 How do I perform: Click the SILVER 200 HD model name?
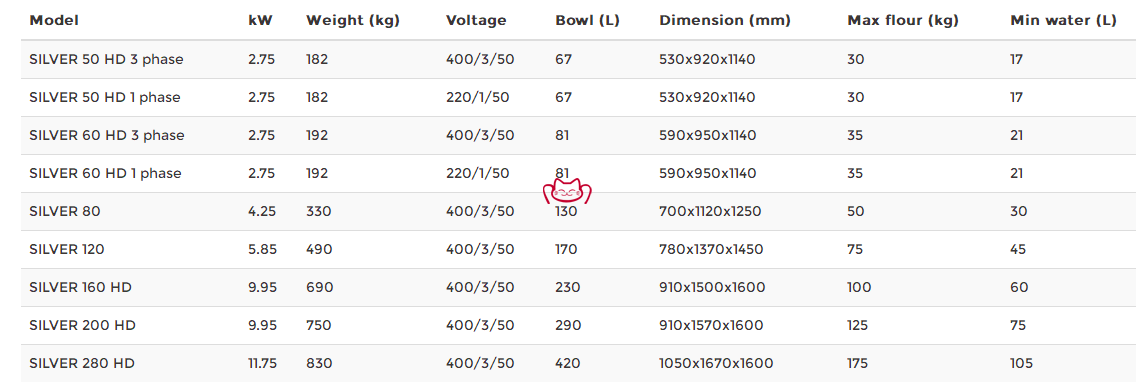pyautogui.click(x=82, y=326)
